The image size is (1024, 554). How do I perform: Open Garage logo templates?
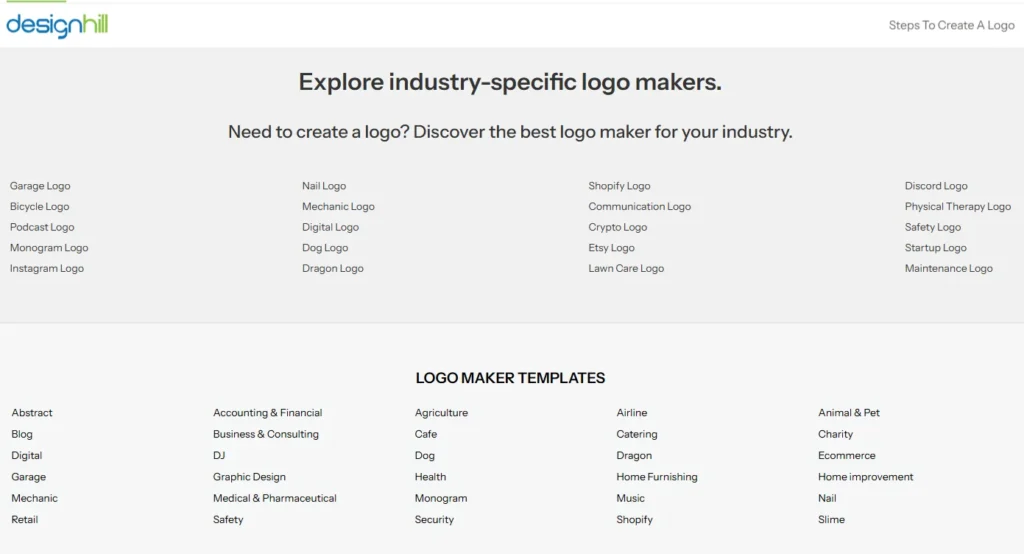coord(29,477)
